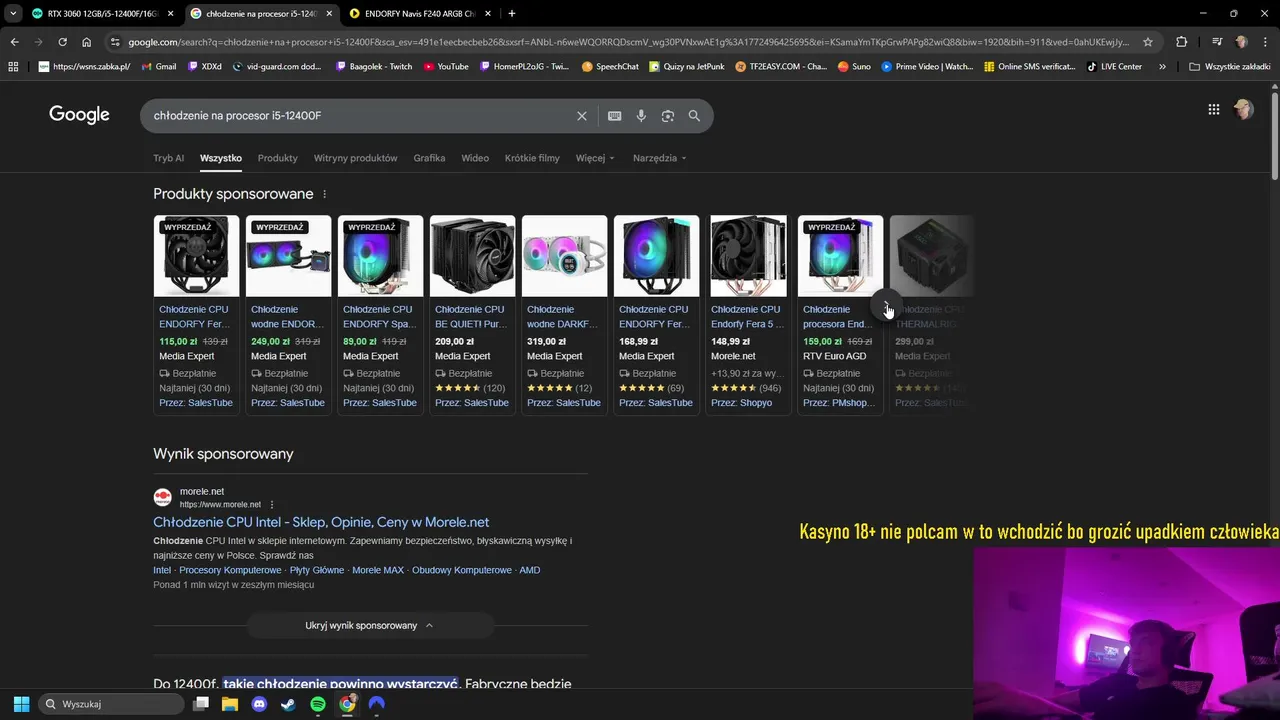1280x720 pixels.
Task: Open the Chłodzenie CPU Intel Morele.net link
Action: click(x=321, y=522)
